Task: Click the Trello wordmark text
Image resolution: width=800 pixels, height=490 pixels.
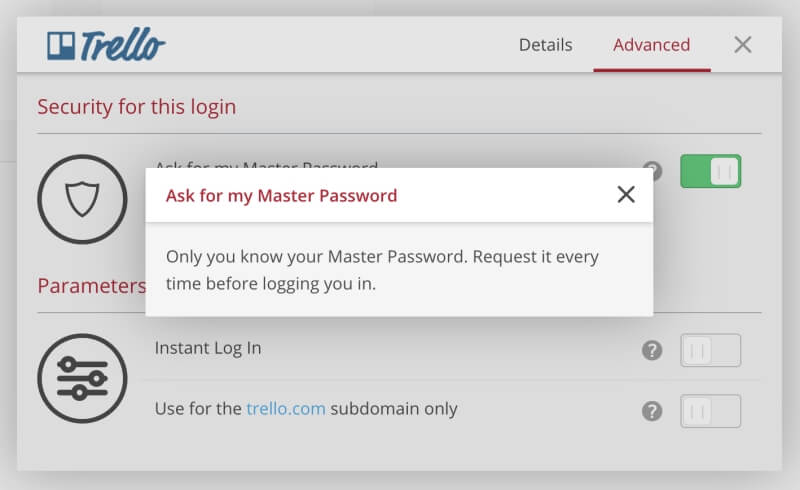Action: click(122, 44)
